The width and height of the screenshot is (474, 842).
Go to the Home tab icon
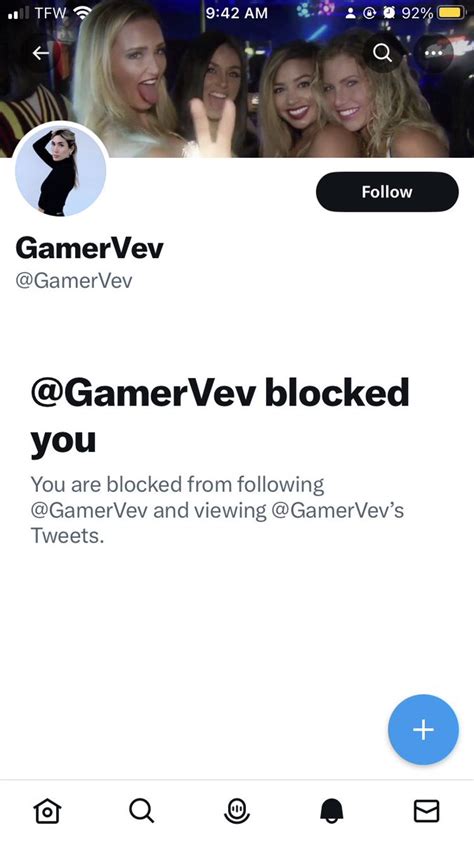coord(47,810)
